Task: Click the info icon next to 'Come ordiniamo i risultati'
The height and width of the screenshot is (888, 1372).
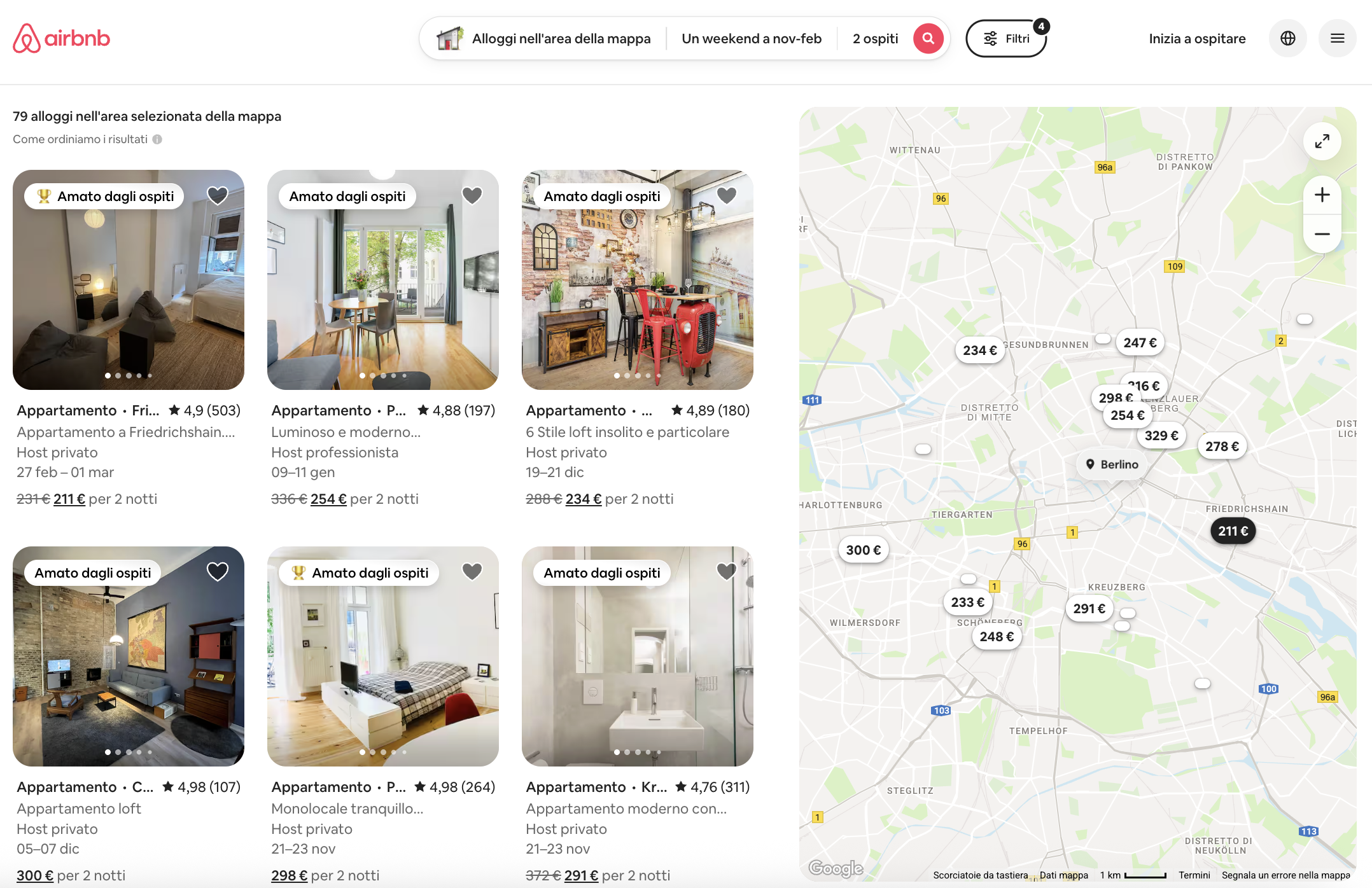Action: (x=157, y=139)
